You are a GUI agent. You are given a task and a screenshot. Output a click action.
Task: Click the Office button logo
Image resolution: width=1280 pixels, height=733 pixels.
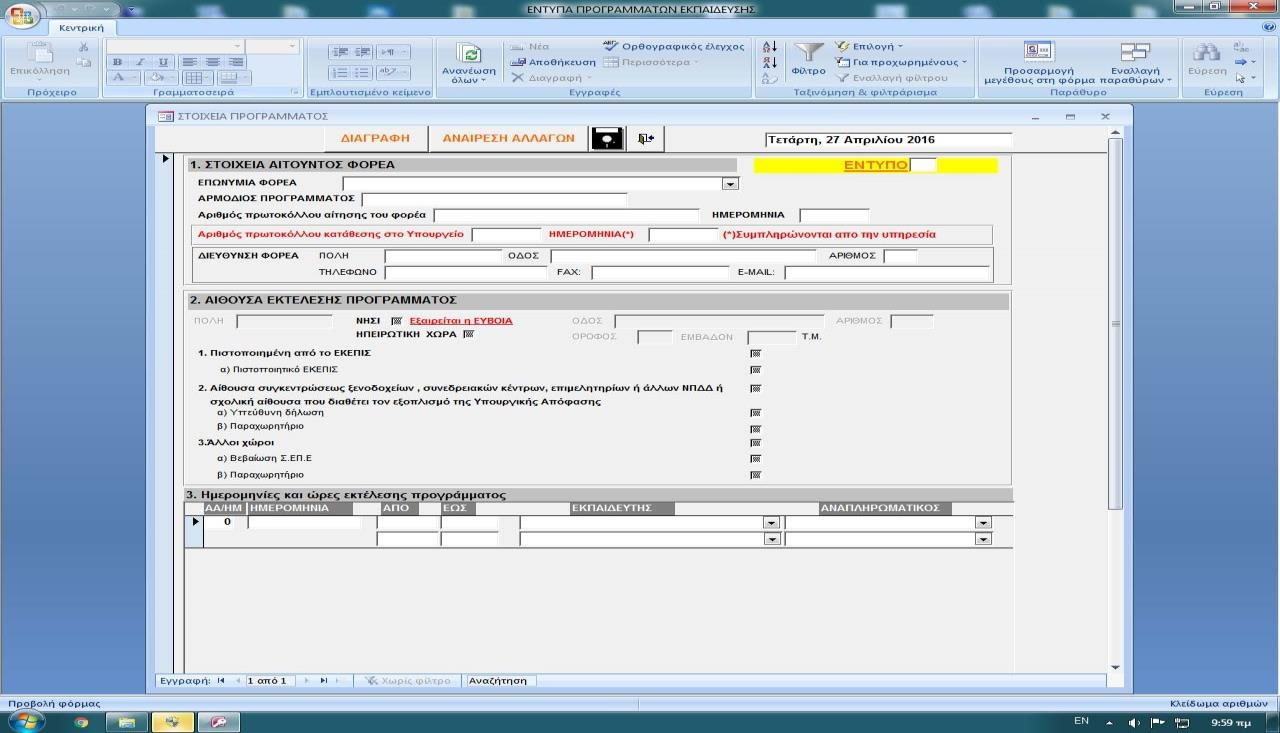21,17
